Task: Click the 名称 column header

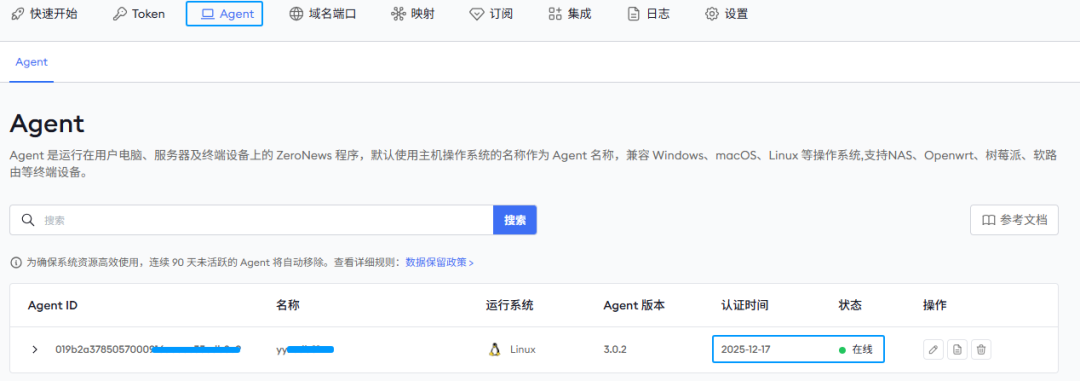Action: pyautogui.click(x=288, y=305)
